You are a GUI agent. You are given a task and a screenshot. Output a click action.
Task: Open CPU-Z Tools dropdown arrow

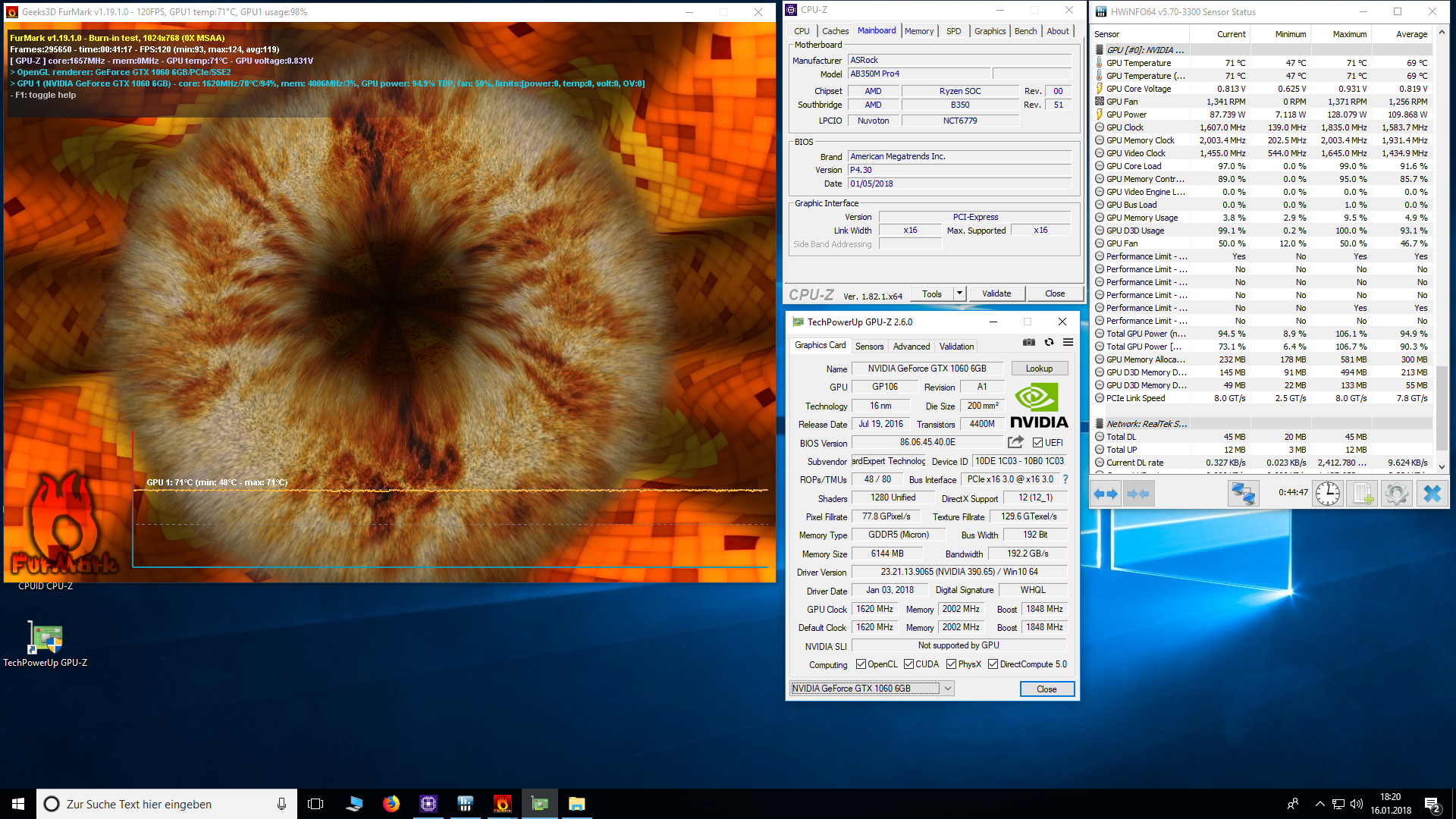click(959, 293)
